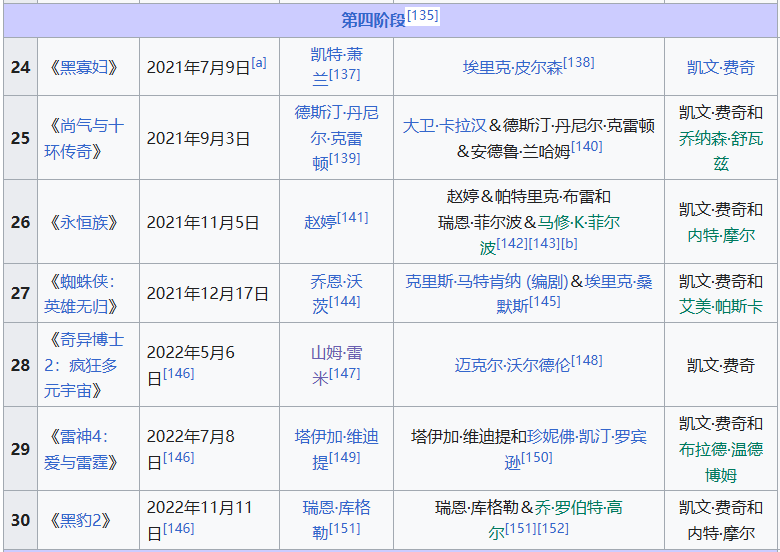
Task: Click the 第四阶段 header link
Action: (373, 19)
